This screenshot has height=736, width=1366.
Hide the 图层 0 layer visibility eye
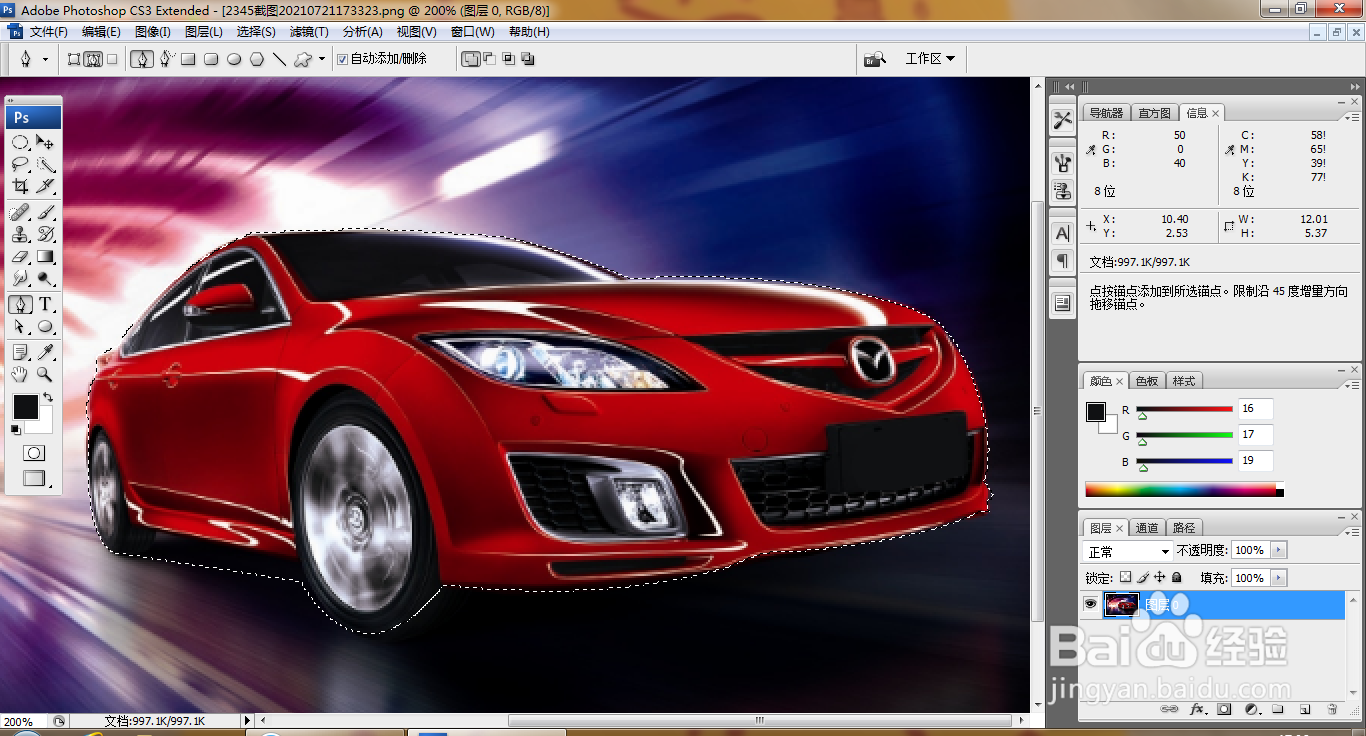point(1091,604)
